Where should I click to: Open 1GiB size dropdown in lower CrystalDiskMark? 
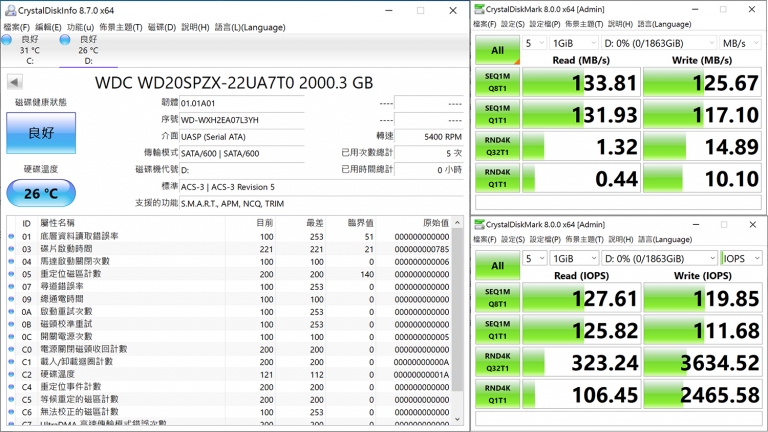pos(574,258)
